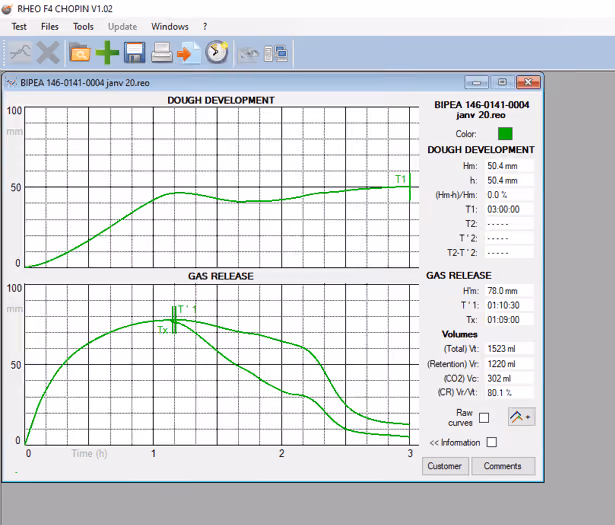
Task: Click the CO2 Vc value 302 ml
Action: tap(509, 378)
